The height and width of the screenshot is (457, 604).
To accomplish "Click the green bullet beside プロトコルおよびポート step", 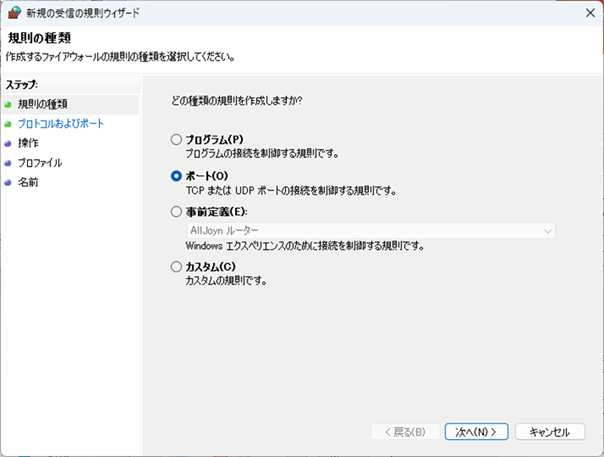I will pos(9,124).
